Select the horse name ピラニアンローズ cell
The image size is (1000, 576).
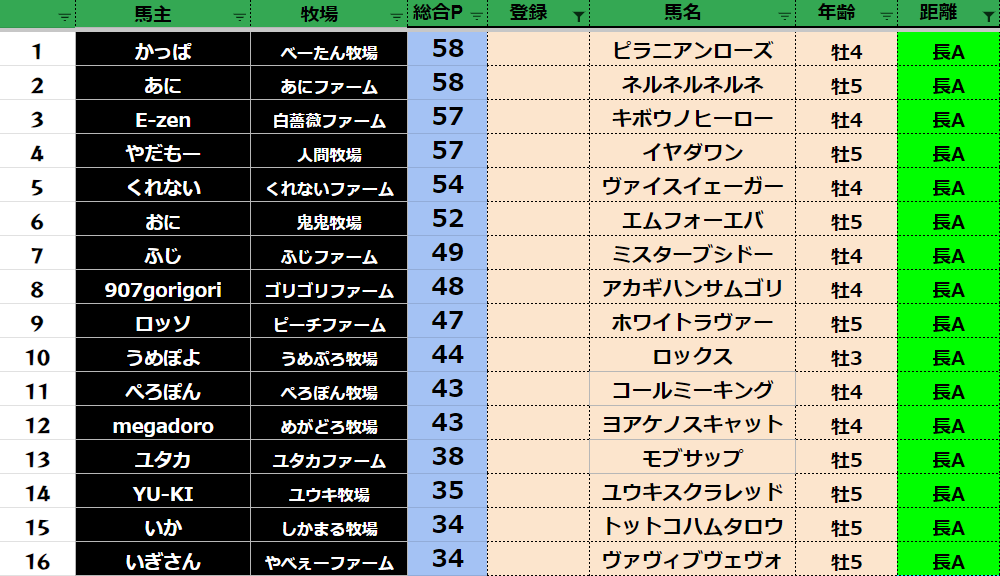click(x=692, y=52)
